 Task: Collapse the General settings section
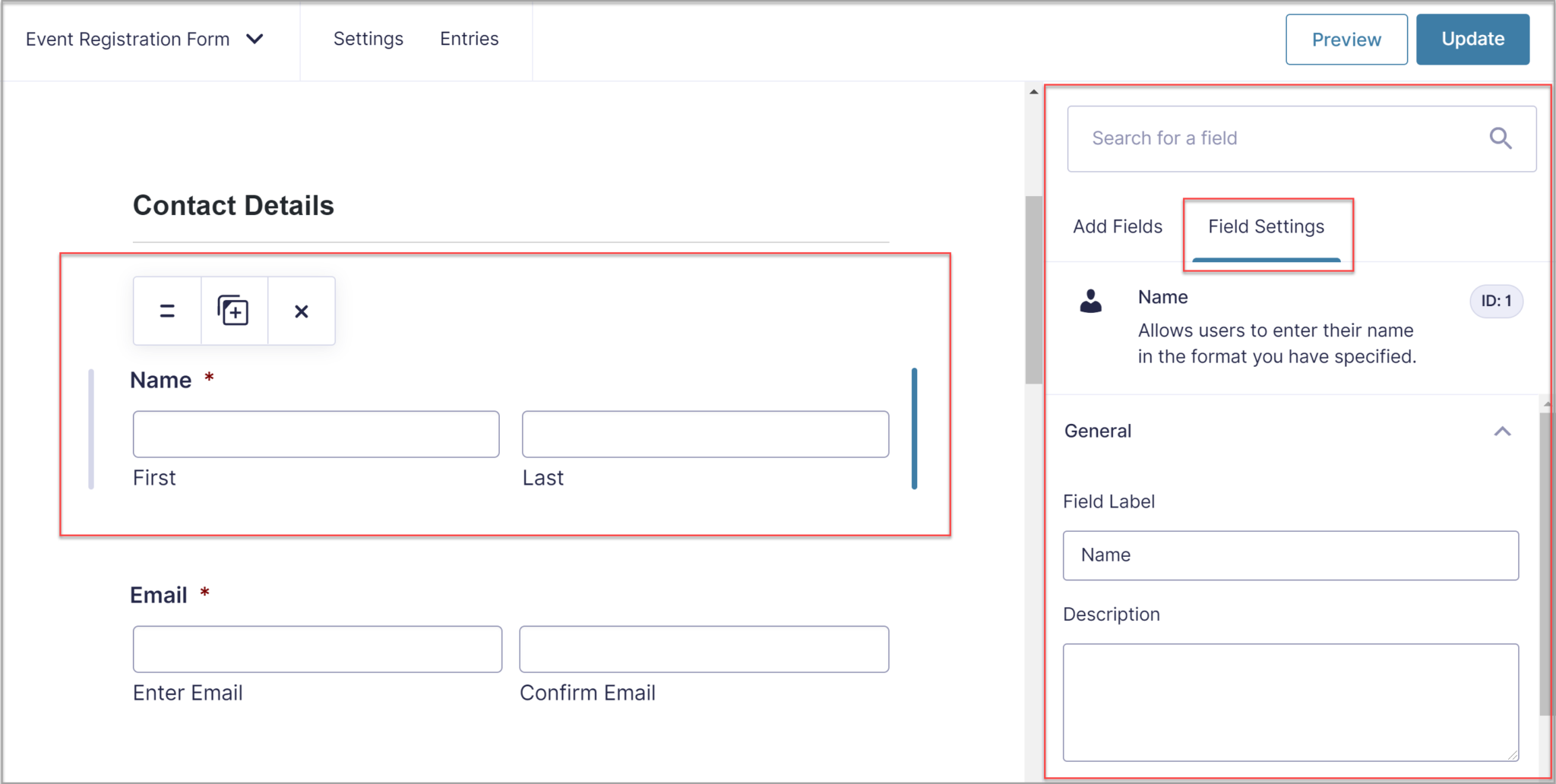point(1503,431)
